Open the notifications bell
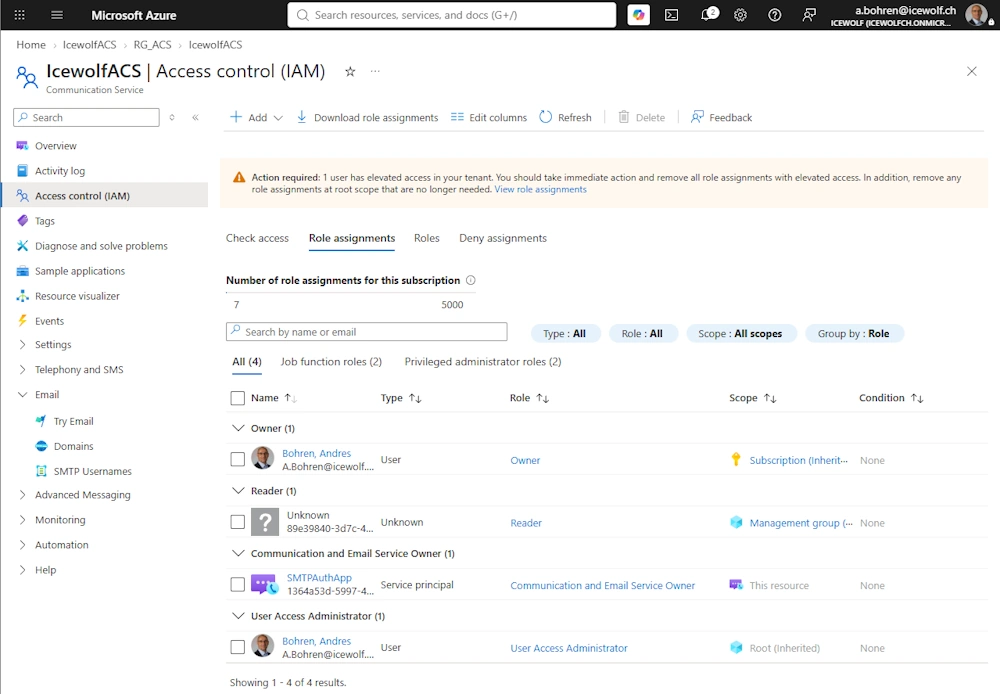The width and height of the screenshot is (1000, 694). [708, 15]
